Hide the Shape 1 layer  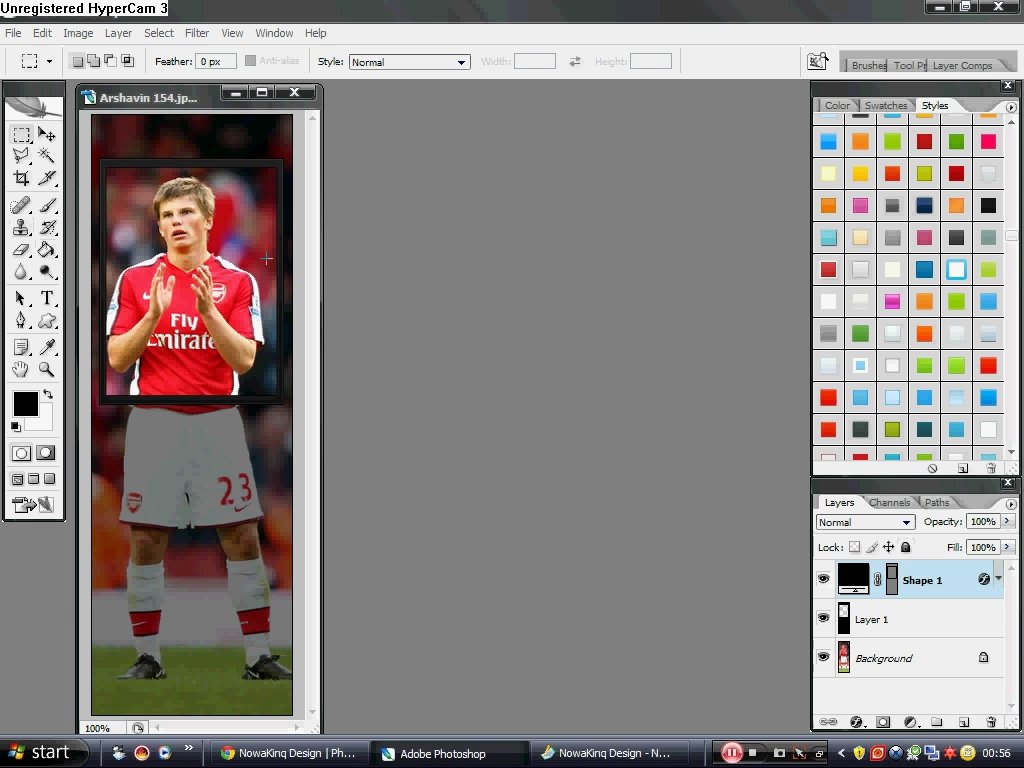824,579
